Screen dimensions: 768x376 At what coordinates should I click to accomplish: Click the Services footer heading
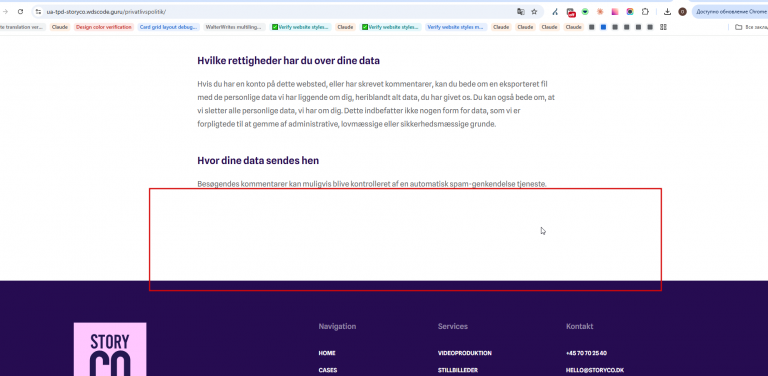coord(453,326)
